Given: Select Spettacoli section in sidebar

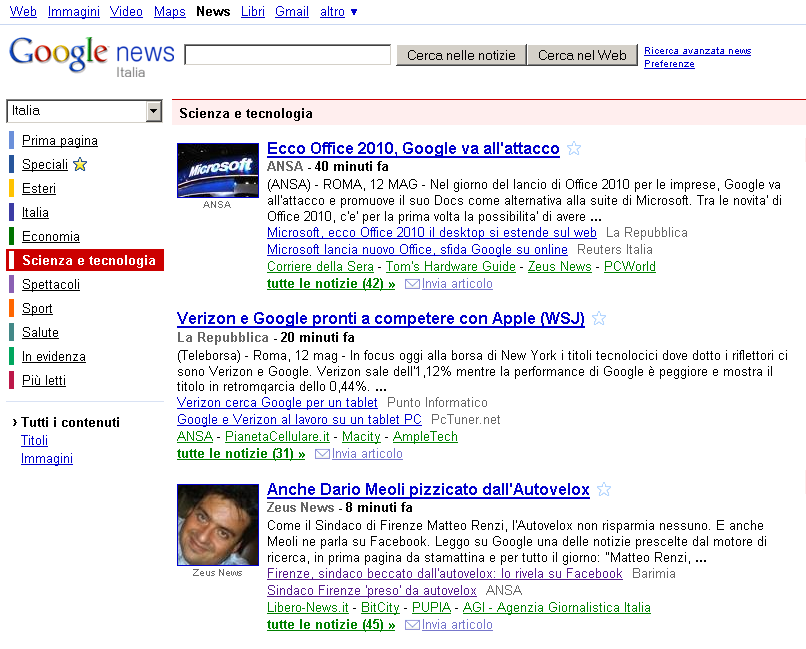Looking at the screenshot, I should pyautogui.click(x=51, y=284).
